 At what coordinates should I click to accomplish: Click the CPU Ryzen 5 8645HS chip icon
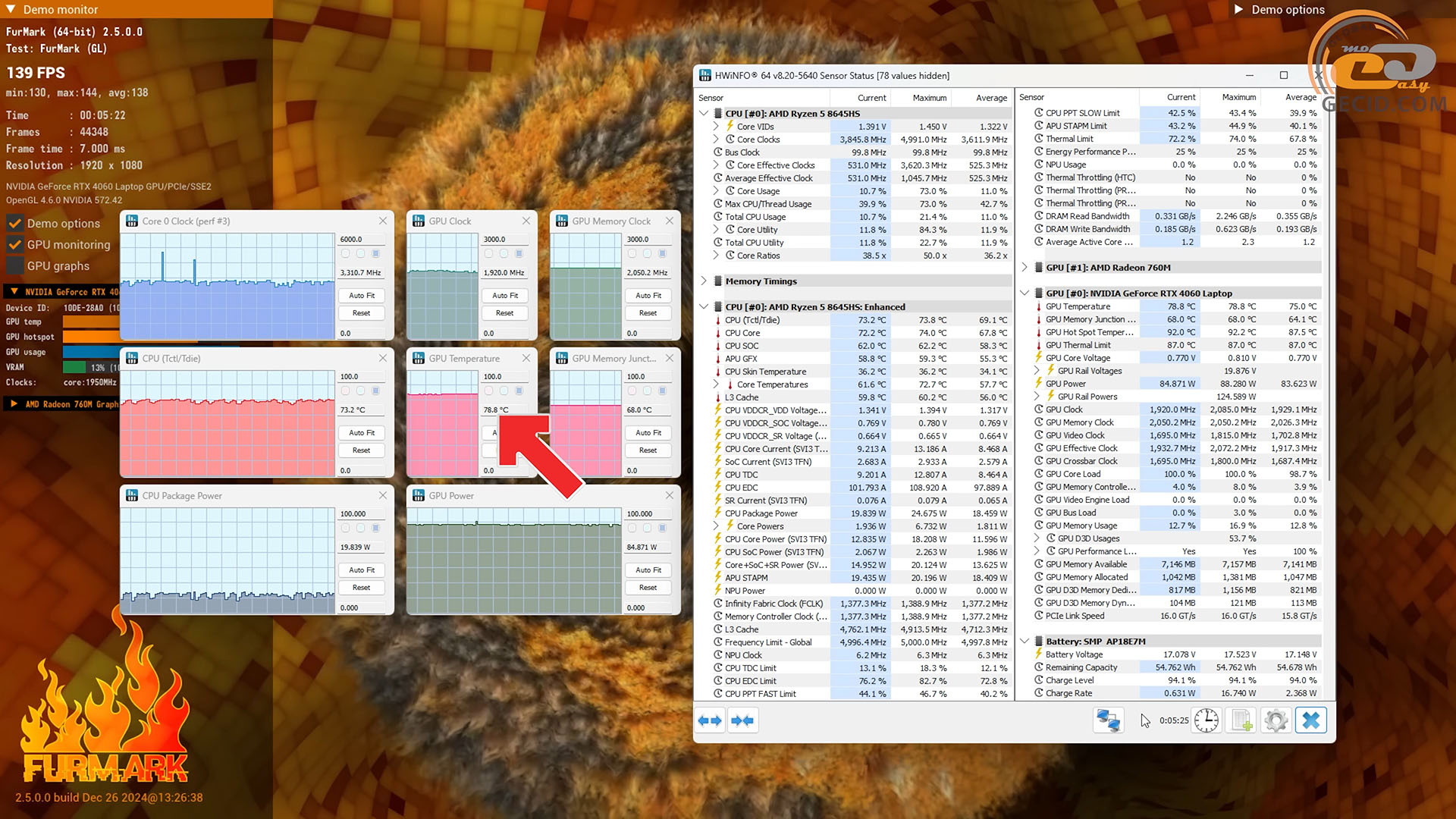[x=717, y=114]
